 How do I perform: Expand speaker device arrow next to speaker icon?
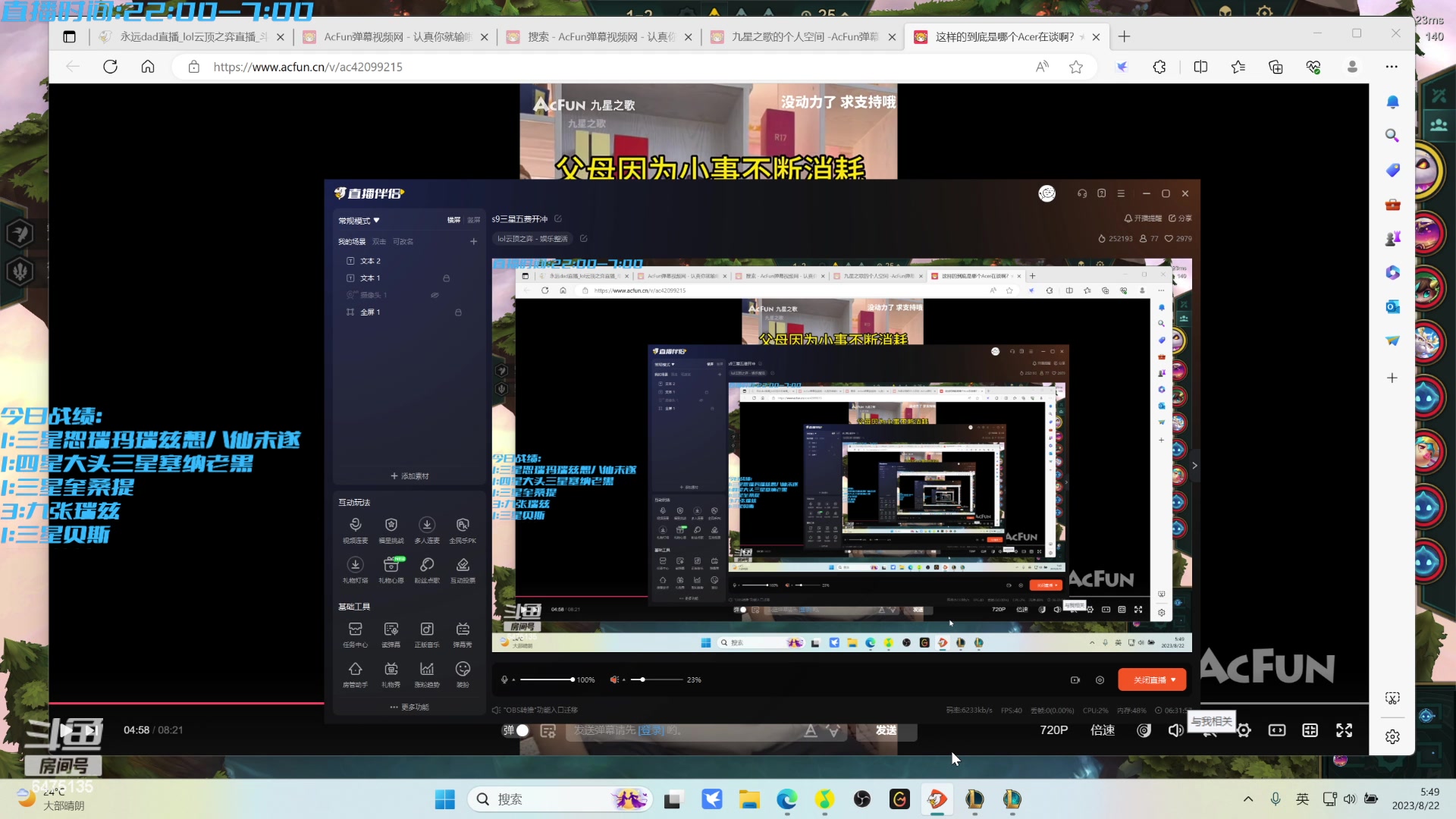pos(623,679)
